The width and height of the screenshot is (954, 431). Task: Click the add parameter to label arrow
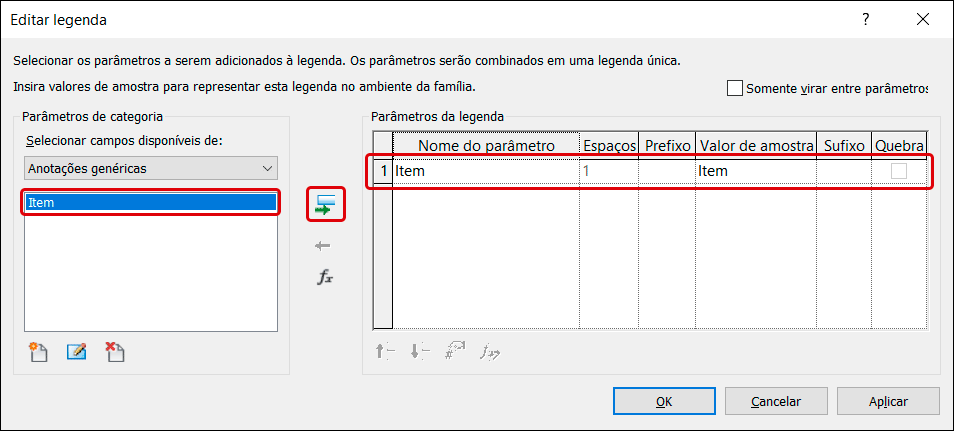323,205
